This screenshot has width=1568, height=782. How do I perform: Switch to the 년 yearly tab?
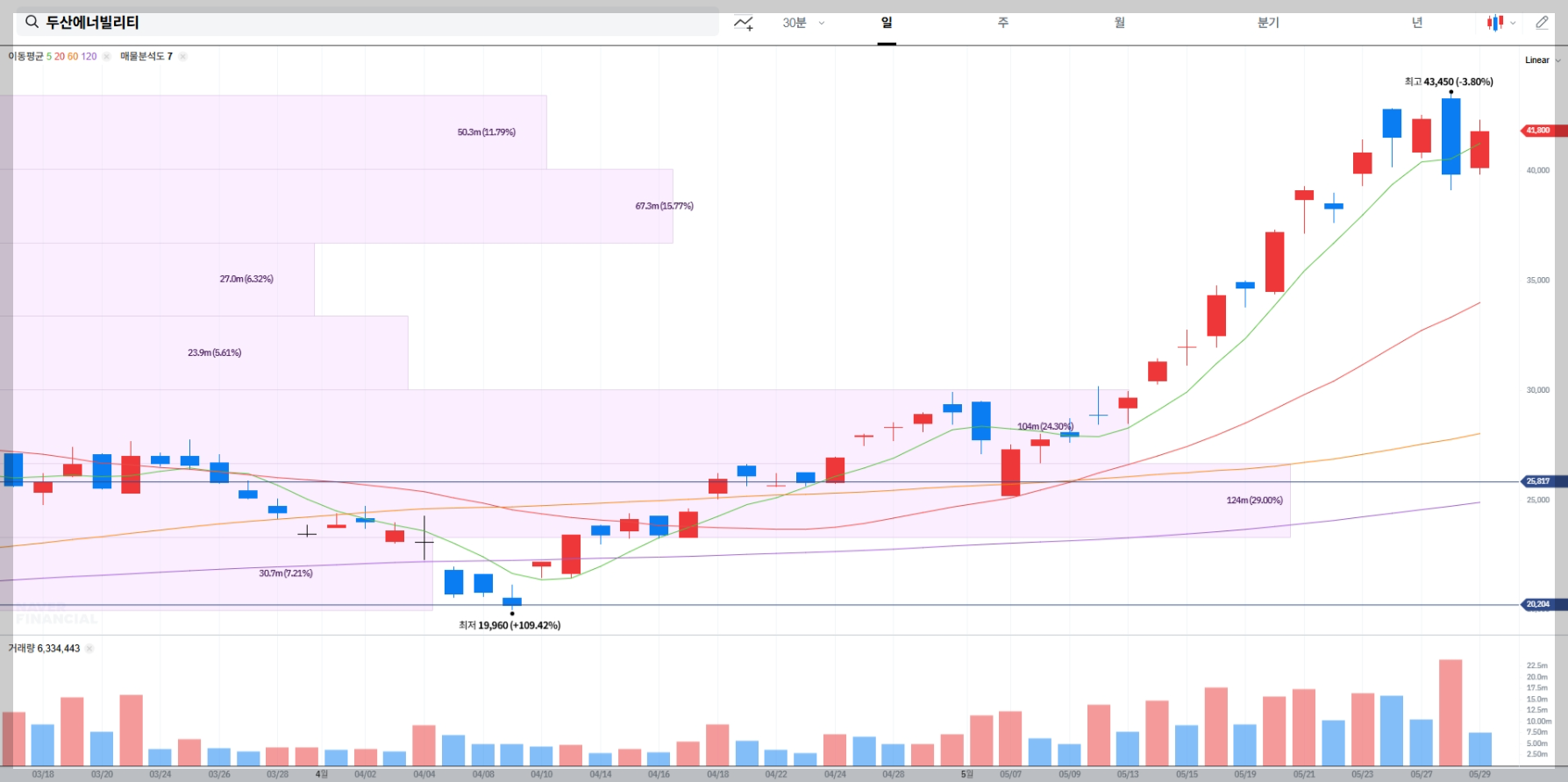[1417, 23]
